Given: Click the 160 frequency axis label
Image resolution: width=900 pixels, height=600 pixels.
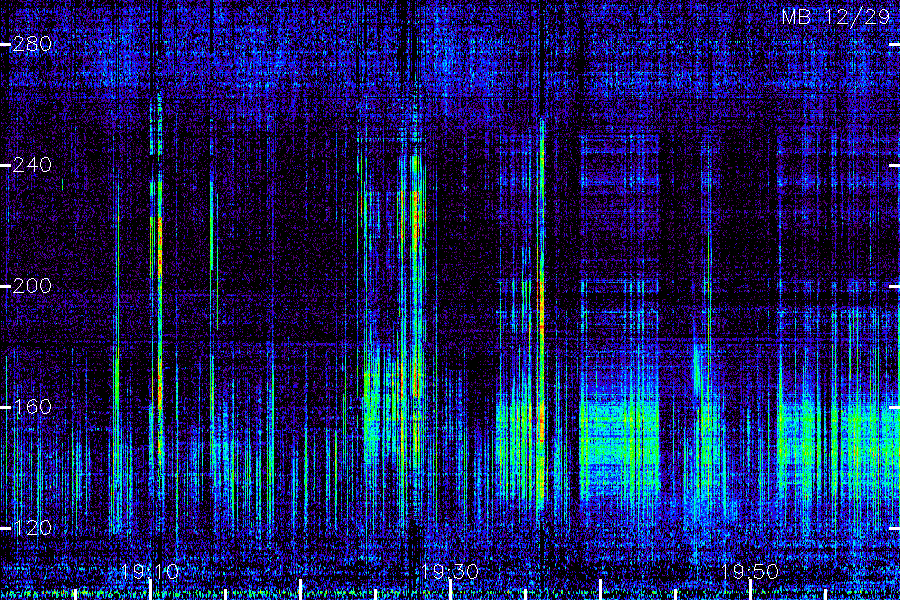Looking at the screenshot, I should 32,407.
